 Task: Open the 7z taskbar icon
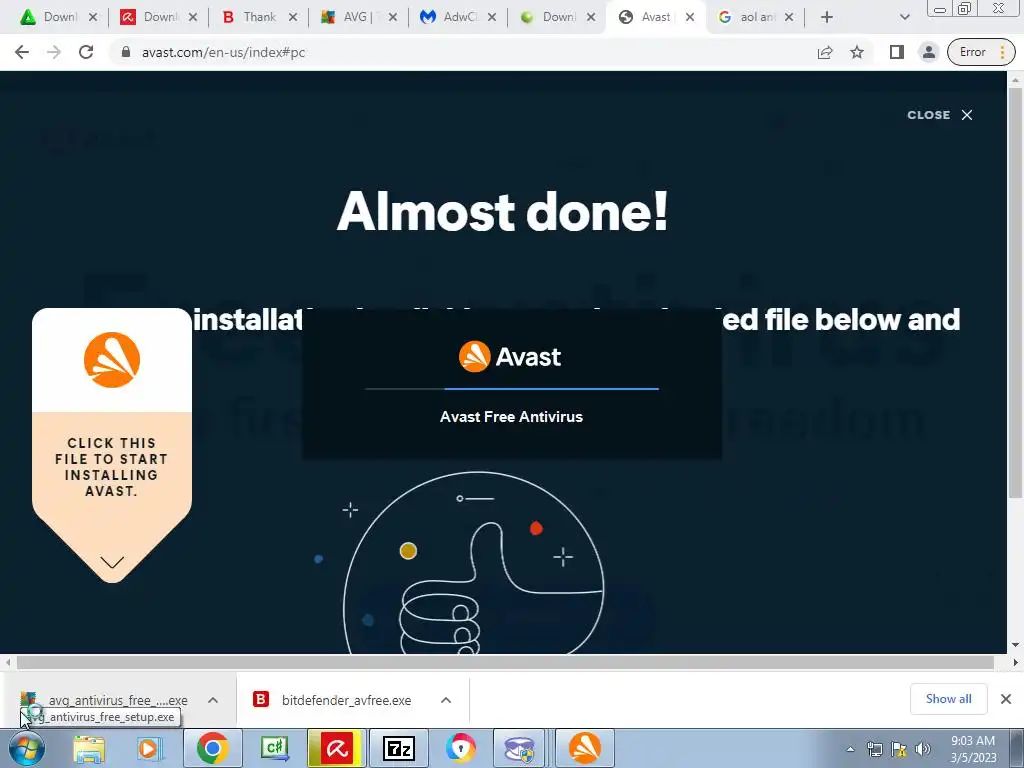pyautogui.click(x=398, y=748)
